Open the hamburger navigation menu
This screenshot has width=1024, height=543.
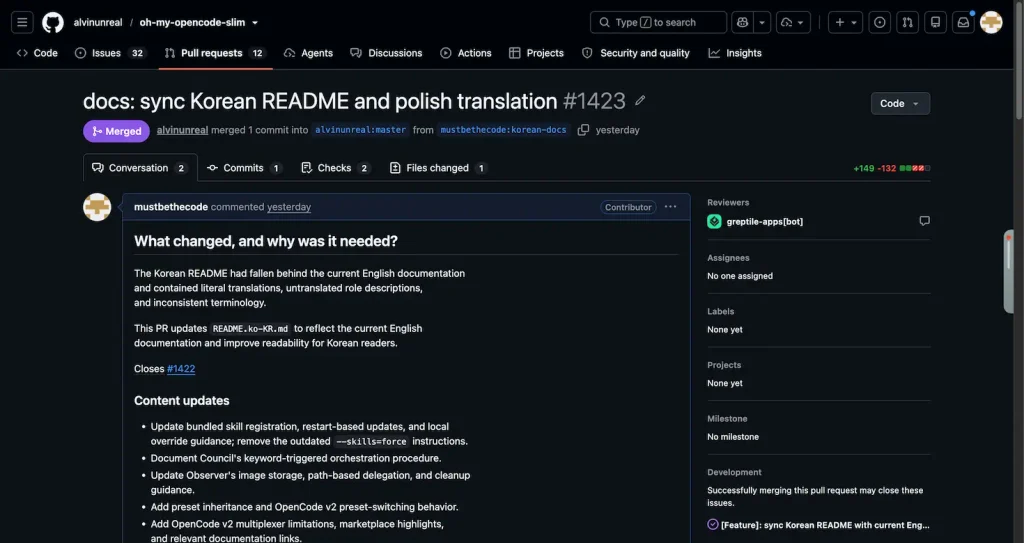pos(22,22)
